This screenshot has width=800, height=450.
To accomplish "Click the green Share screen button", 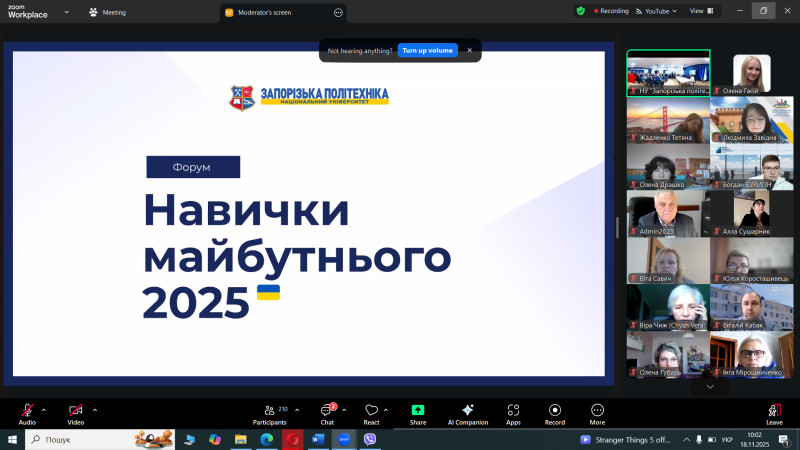I will tap(417, 411).
